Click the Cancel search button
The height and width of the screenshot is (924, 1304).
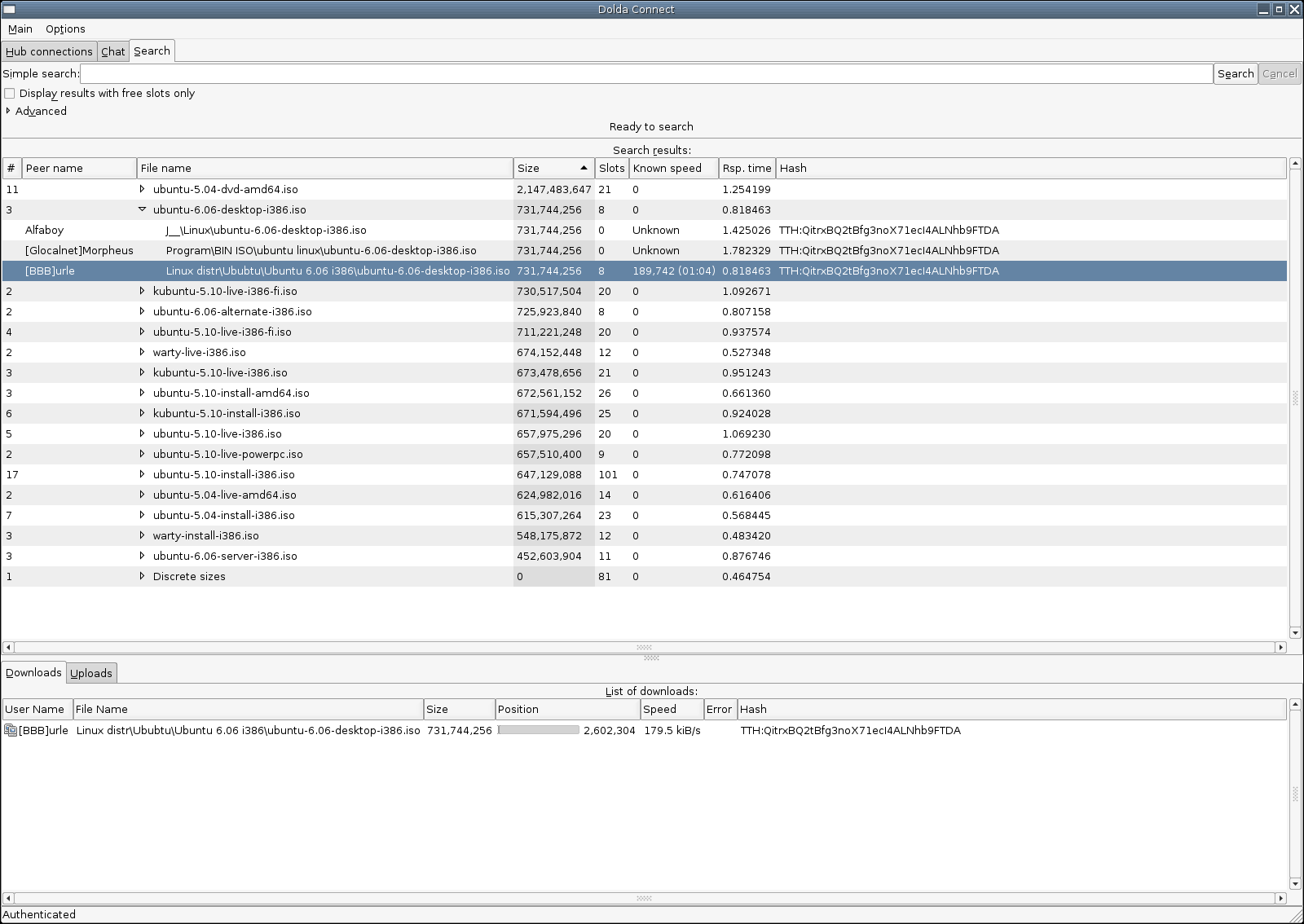[1280, 73]
